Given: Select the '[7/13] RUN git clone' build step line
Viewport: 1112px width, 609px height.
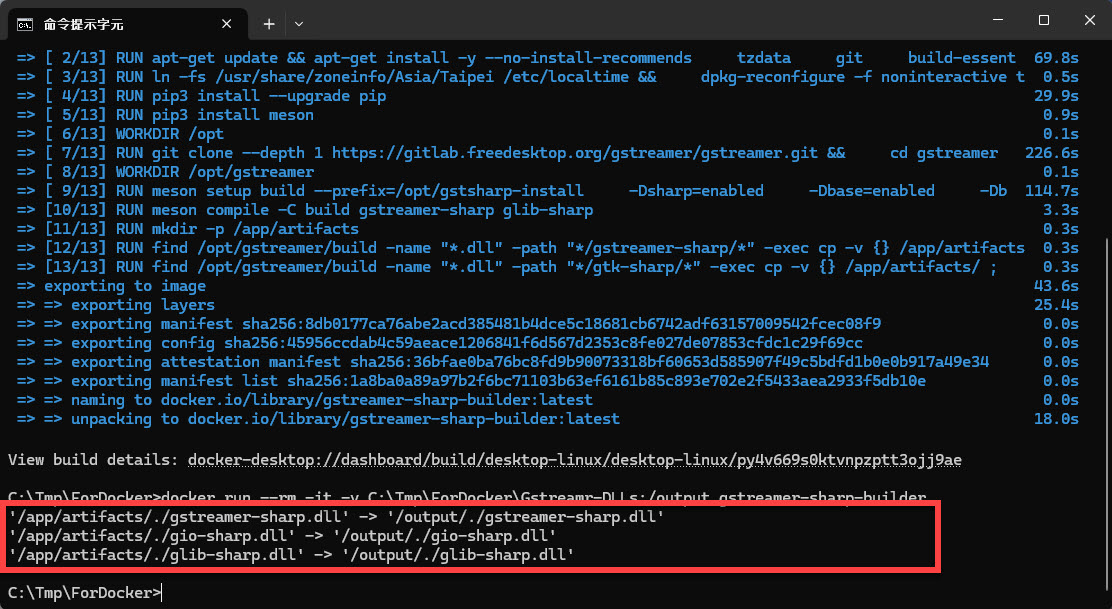Looking at the screenshot, I should click(400, 152).
